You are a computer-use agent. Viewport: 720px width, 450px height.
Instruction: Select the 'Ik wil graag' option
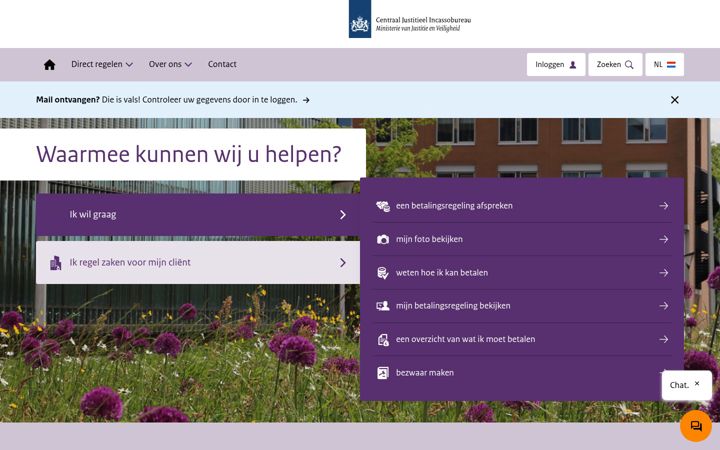point(198,214)
